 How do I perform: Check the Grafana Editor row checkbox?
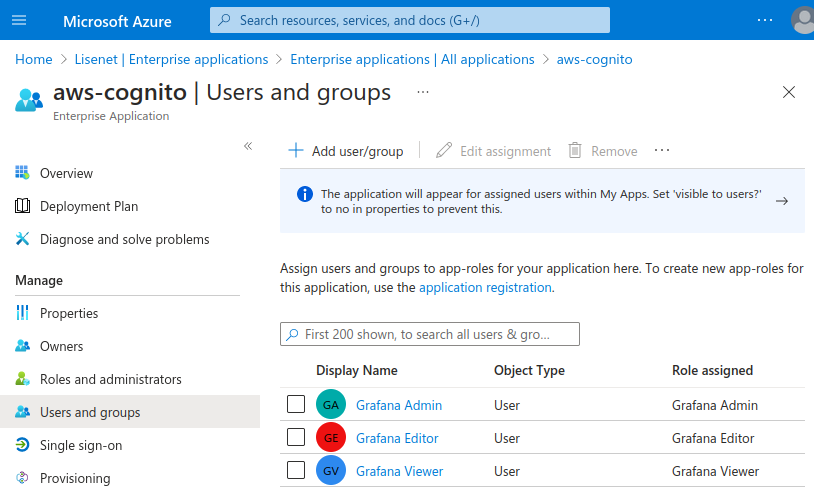(296, 437)
